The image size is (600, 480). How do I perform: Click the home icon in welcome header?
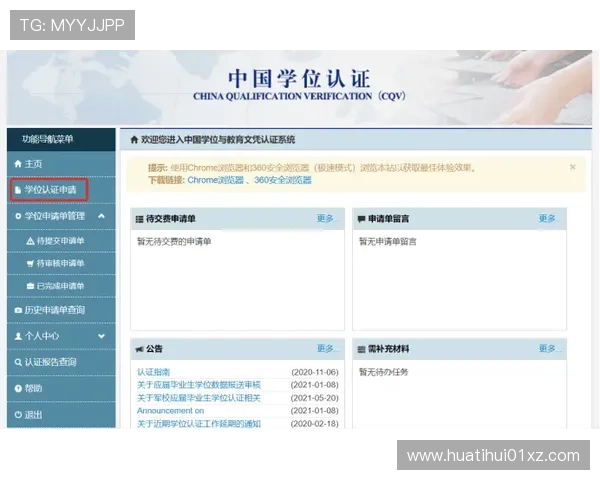pyautogui.click(x=134, y=140)
